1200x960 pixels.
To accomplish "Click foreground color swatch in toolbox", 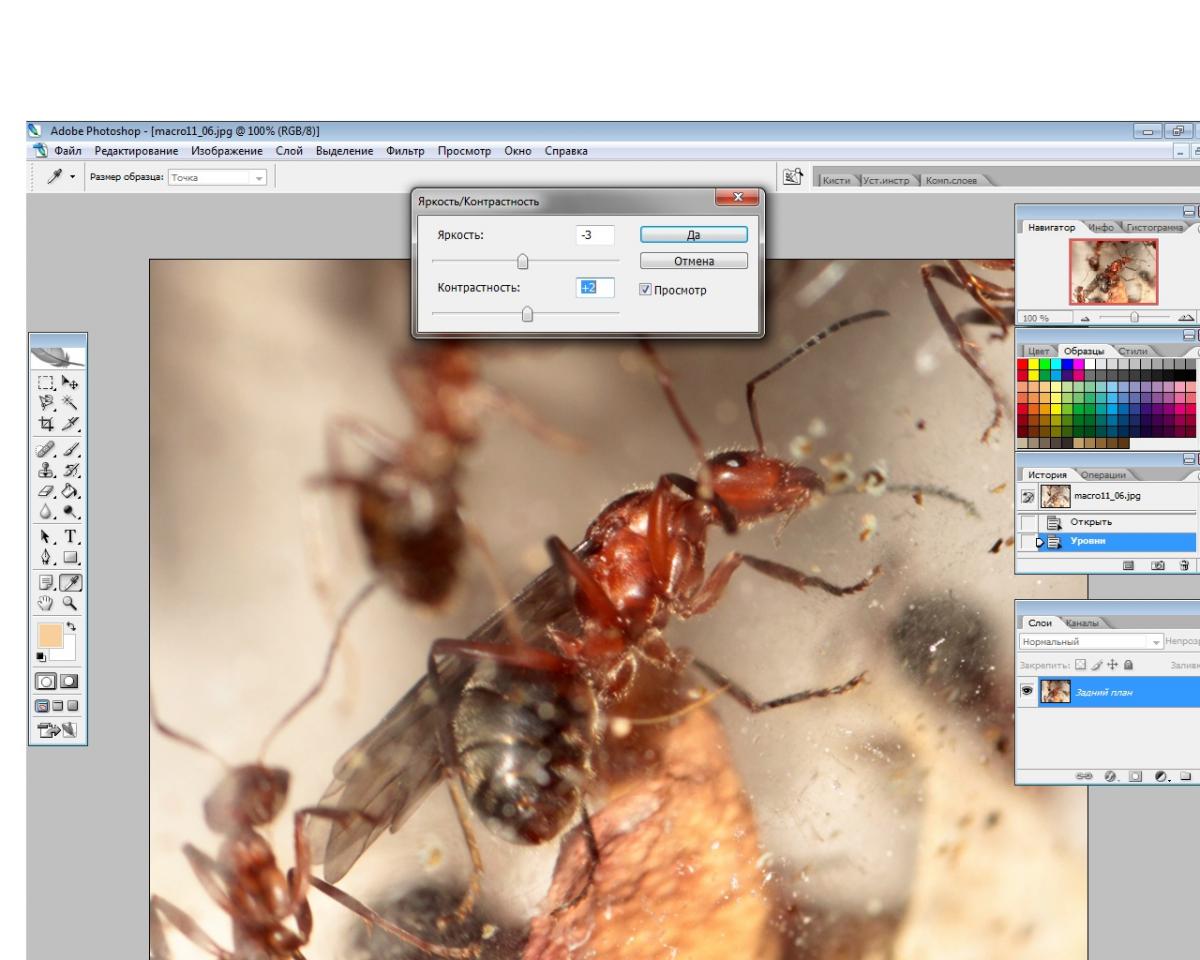I will (50, 636).
